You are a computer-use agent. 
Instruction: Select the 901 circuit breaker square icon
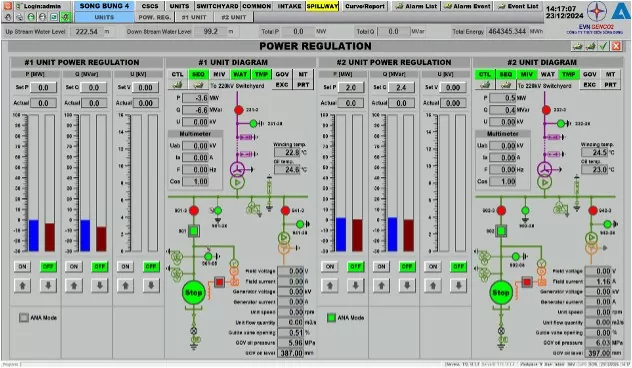point(194,231)
